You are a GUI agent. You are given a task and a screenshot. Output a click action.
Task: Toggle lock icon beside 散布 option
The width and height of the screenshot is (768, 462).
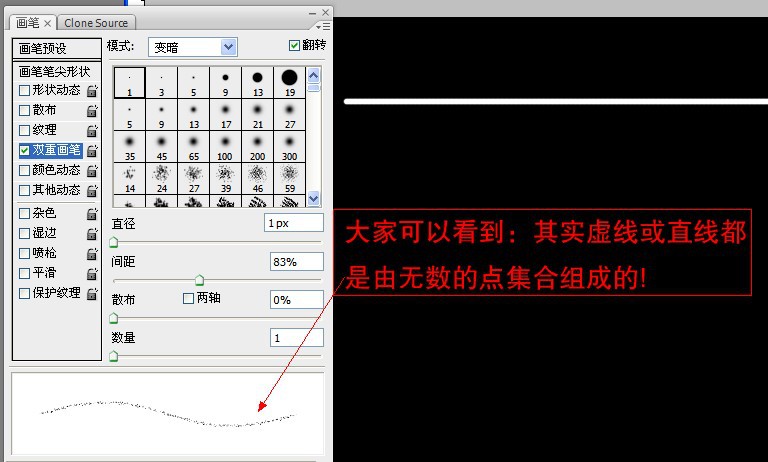92,111
